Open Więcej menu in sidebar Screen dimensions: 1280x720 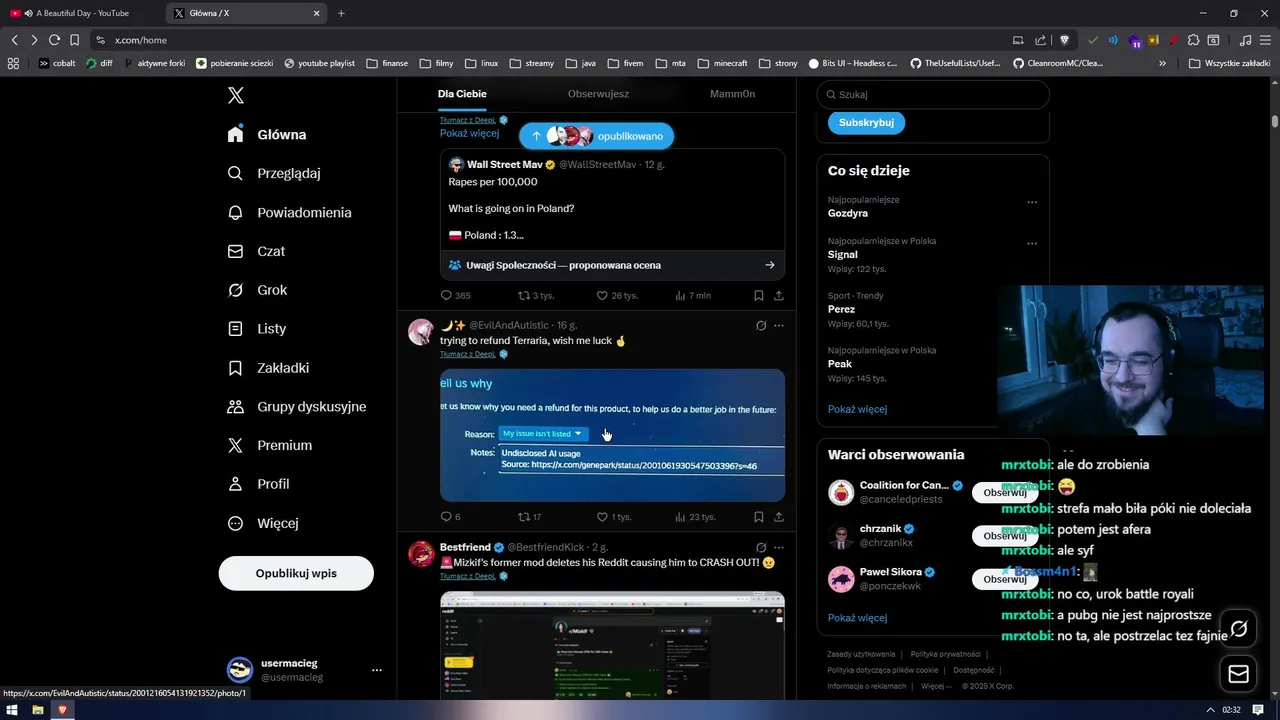(263, 523)
